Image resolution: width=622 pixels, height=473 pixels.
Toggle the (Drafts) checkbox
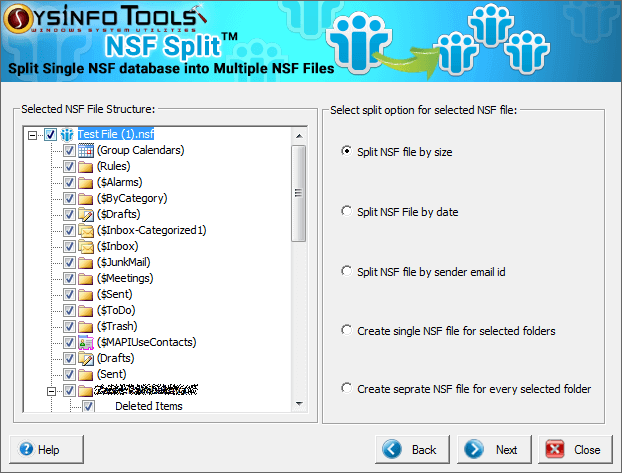(69, 358)
